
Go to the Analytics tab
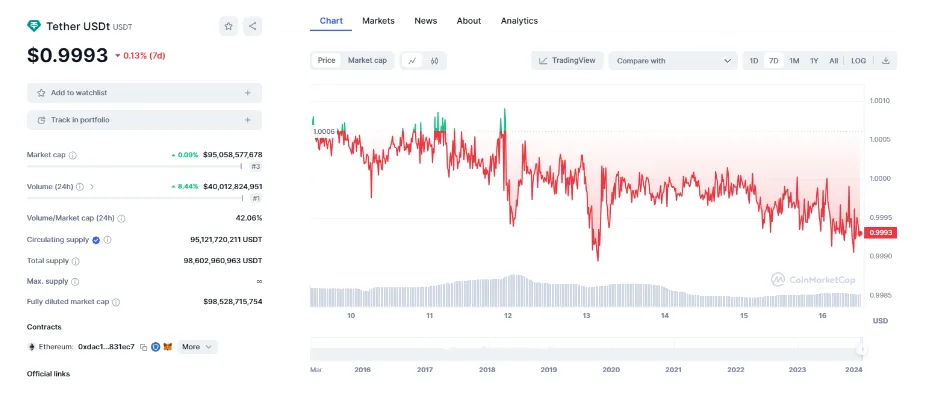coord(519,21)
